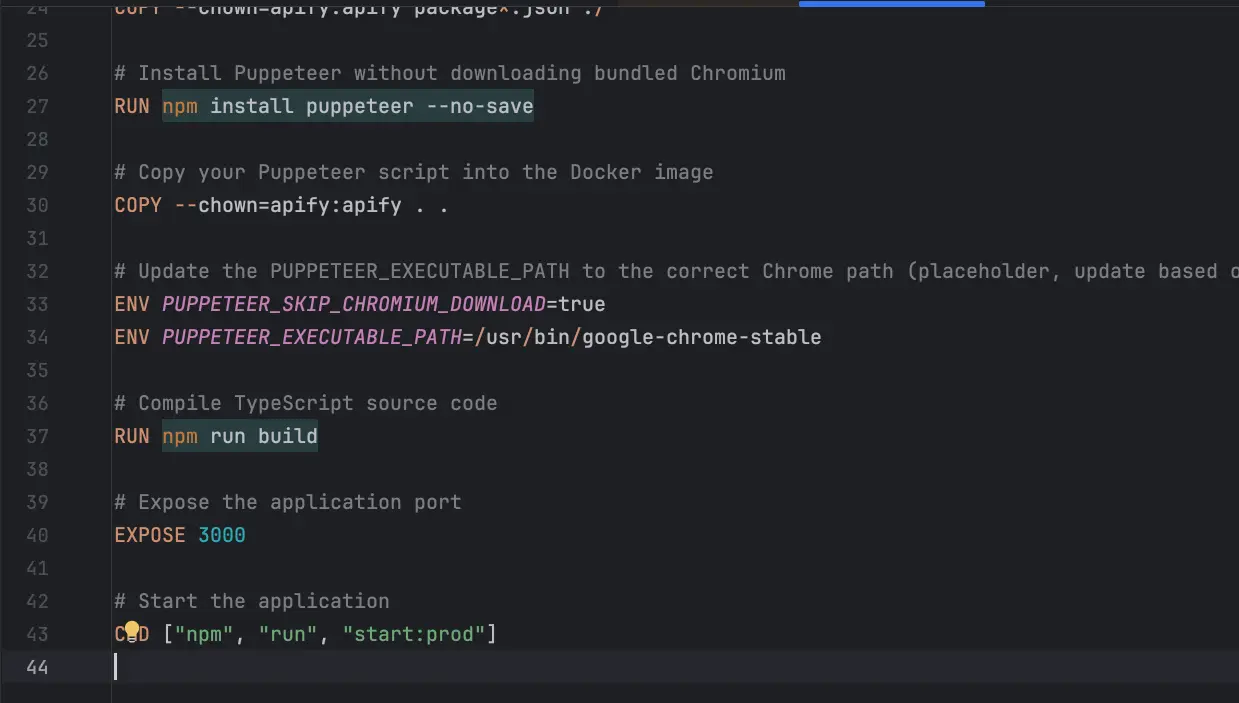The height and width of the screenshot is (703, 1239).
Task: Click the highlighted npm token on line 37
Action: coord(180,436)
